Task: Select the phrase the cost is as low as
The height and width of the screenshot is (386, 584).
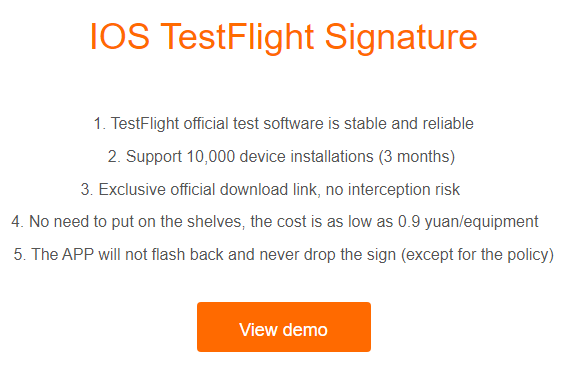Action: [x=322, y=222]
